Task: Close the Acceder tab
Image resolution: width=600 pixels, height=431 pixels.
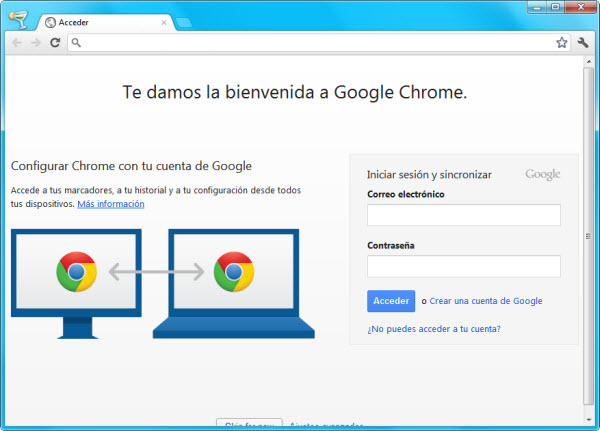Action: (x=164, y=23)
